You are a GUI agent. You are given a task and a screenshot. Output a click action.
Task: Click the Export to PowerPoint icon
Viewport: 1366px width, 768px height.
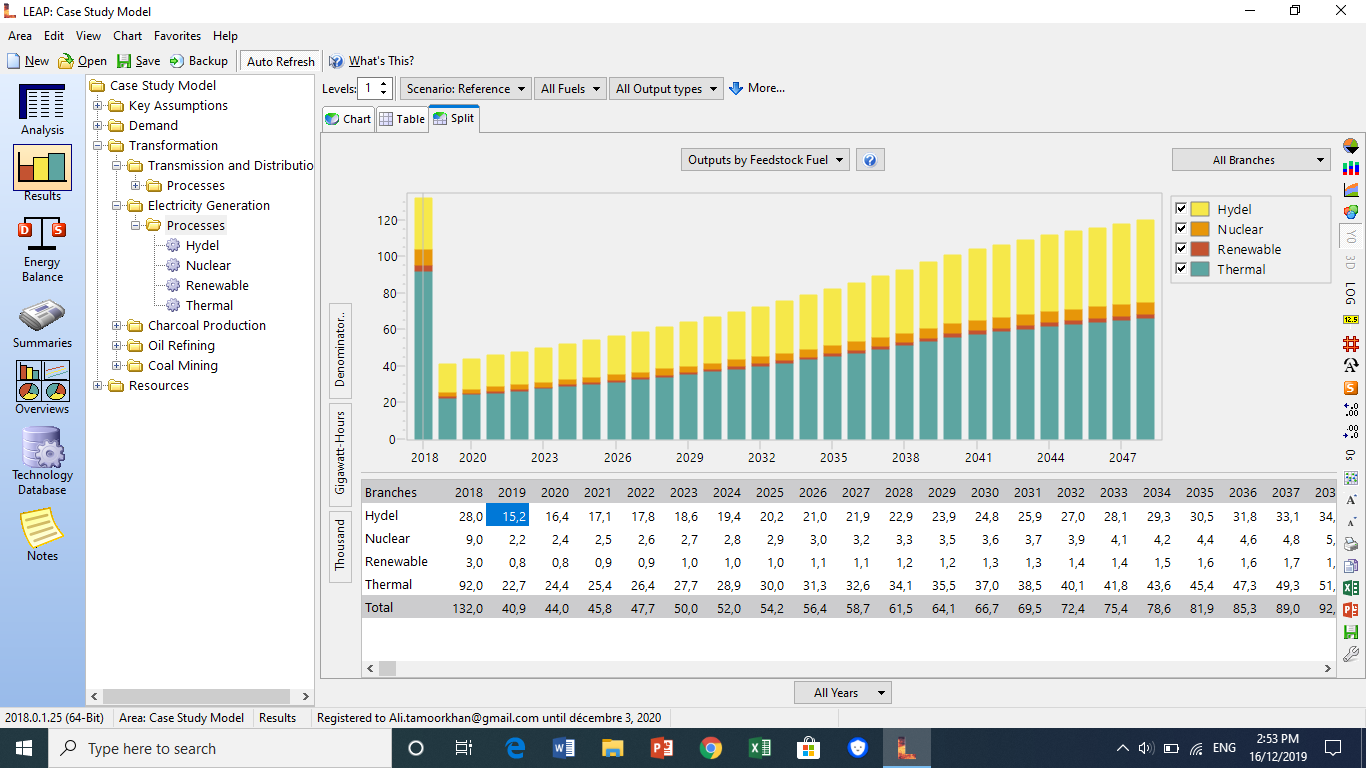[1351, 610]
